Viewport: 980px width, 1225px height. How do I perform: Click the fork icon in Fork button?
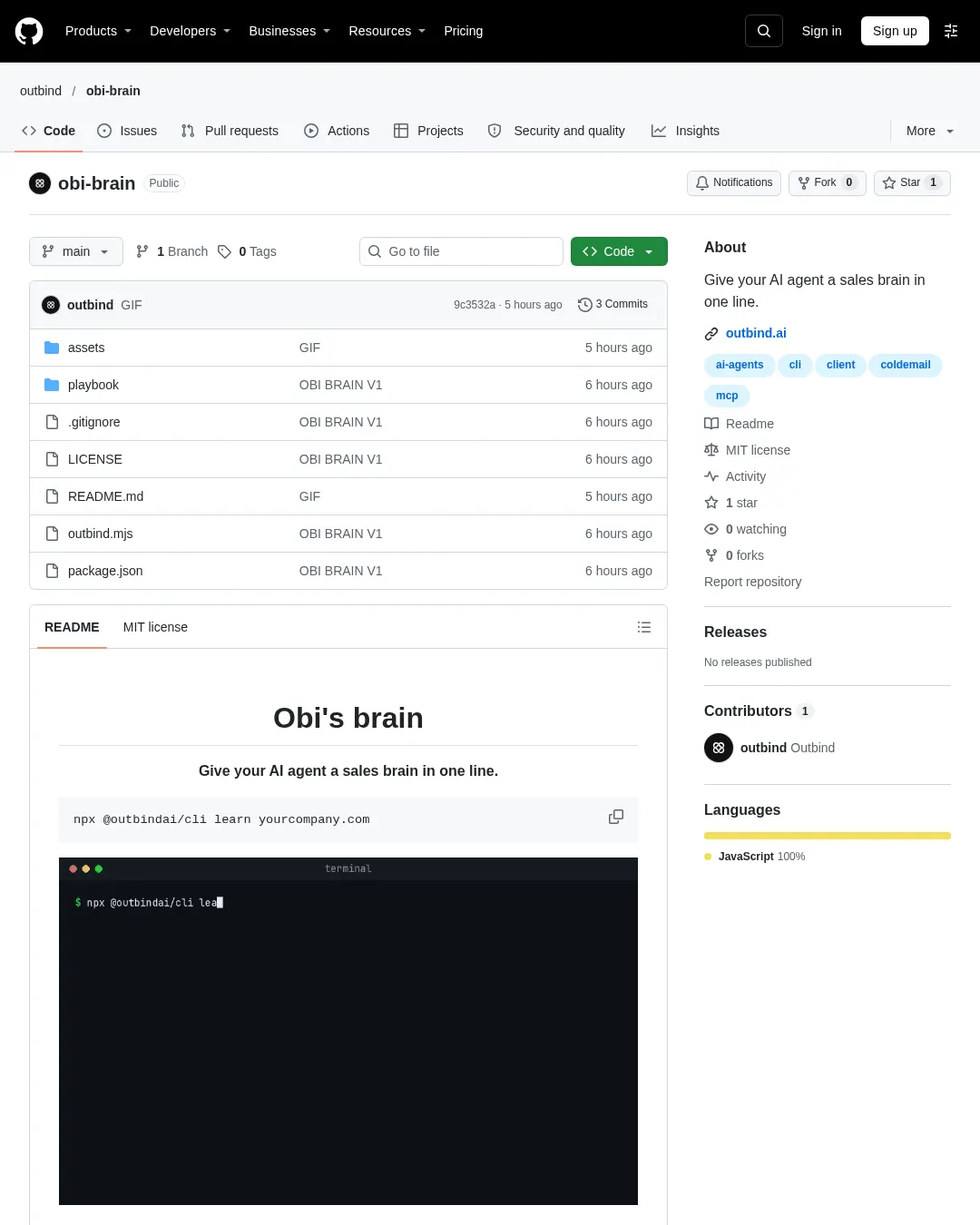(x=804, y=182)
